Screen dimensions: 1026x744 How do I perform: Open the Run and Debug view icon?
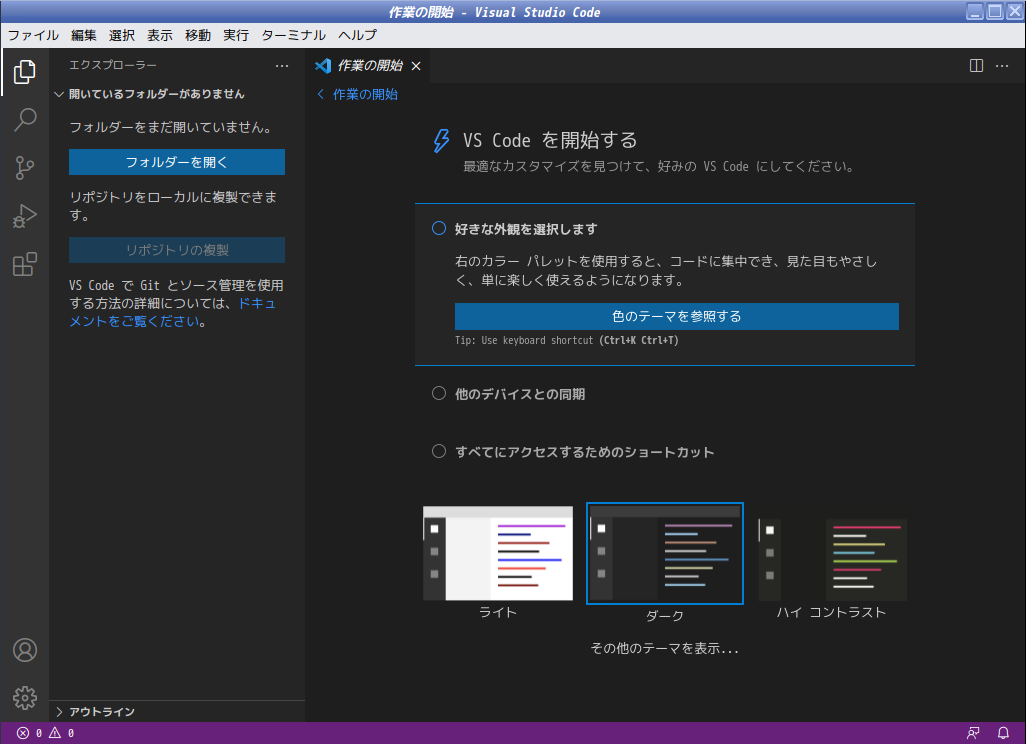(25, 216)
